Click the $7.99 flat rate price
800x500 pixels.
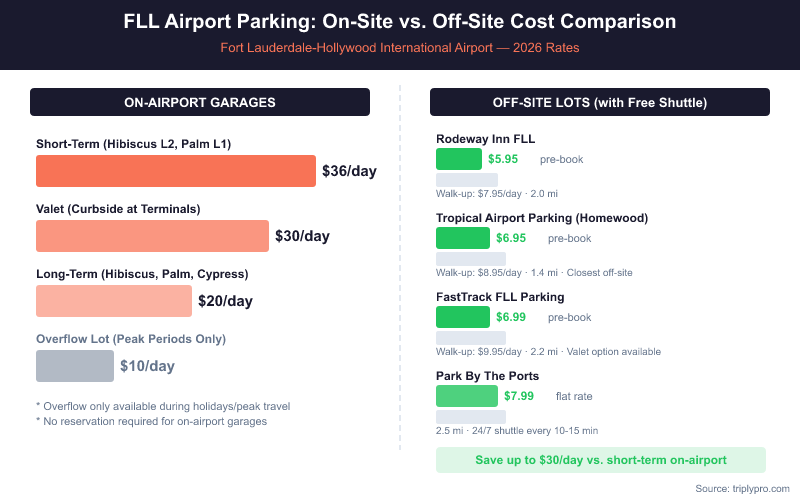[x=519, y=396]
